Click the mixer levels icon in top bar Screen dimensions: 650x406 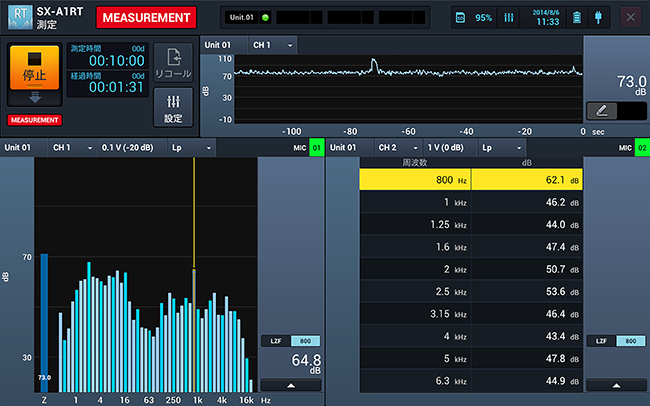(x=509, y=18)
